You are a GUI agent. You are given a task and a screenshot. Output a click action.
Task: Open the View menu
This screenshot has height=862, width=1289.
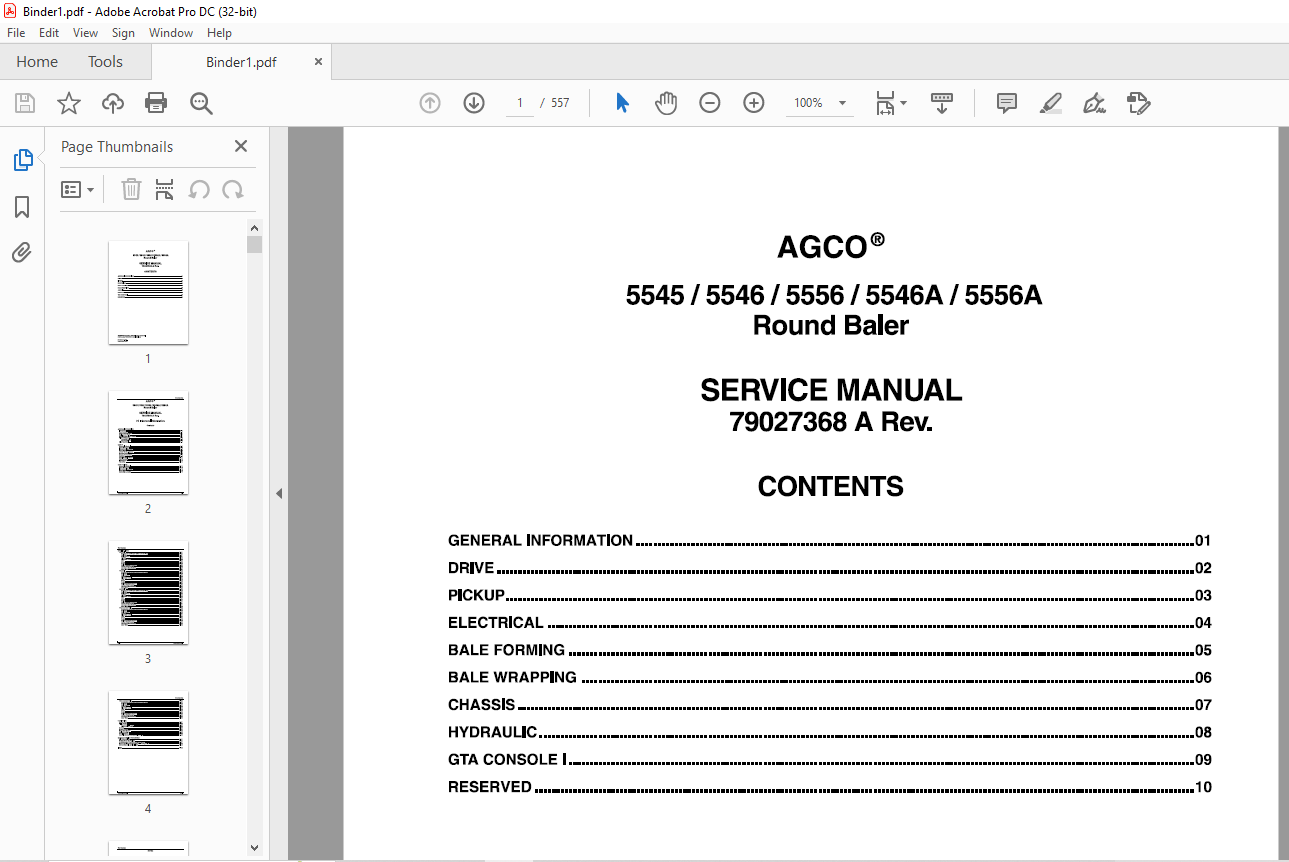pyautogui.click(x=86, y=33)
